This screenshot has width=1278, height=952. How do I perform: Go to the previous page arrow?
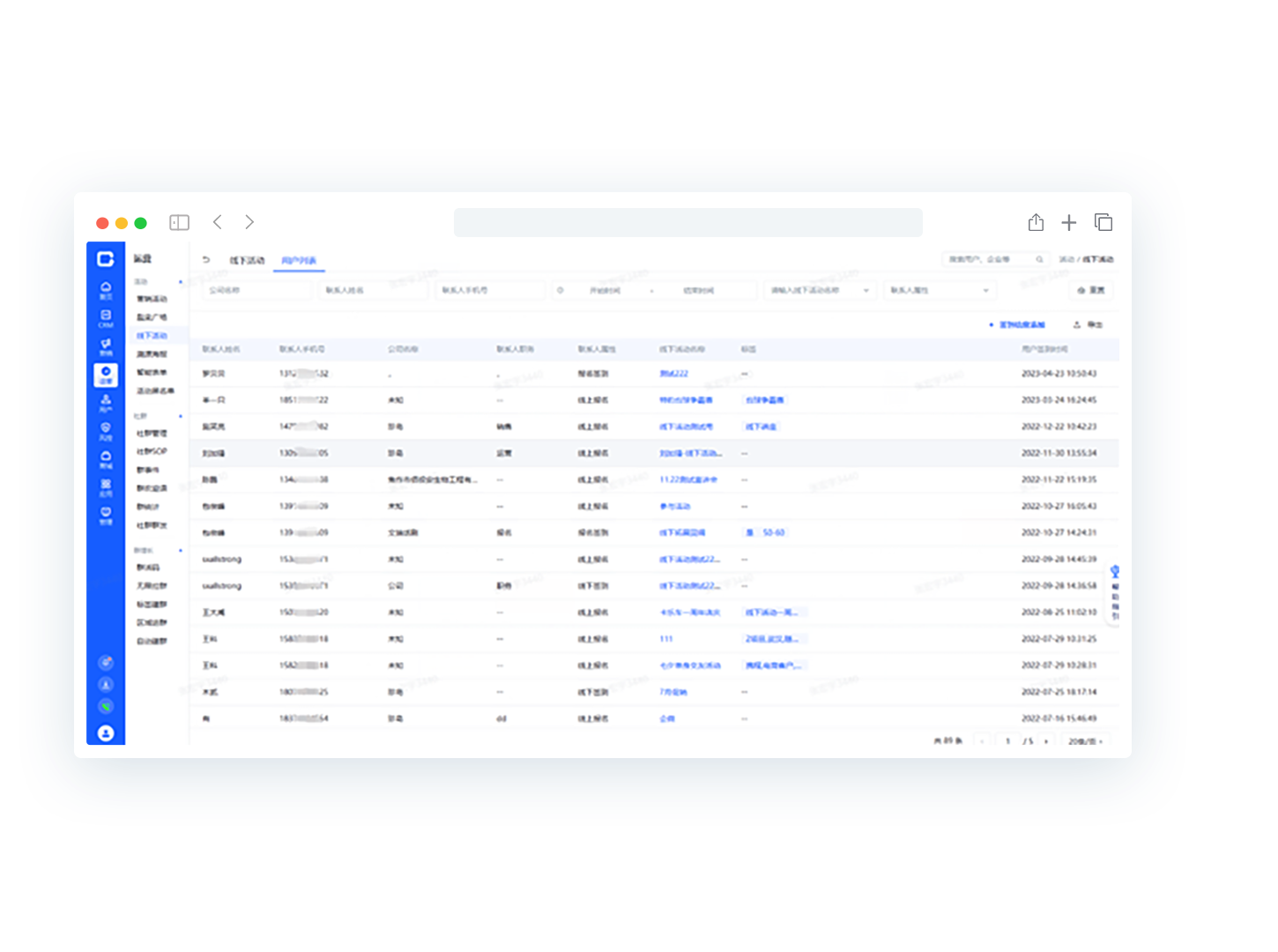(x=983, y=741)
